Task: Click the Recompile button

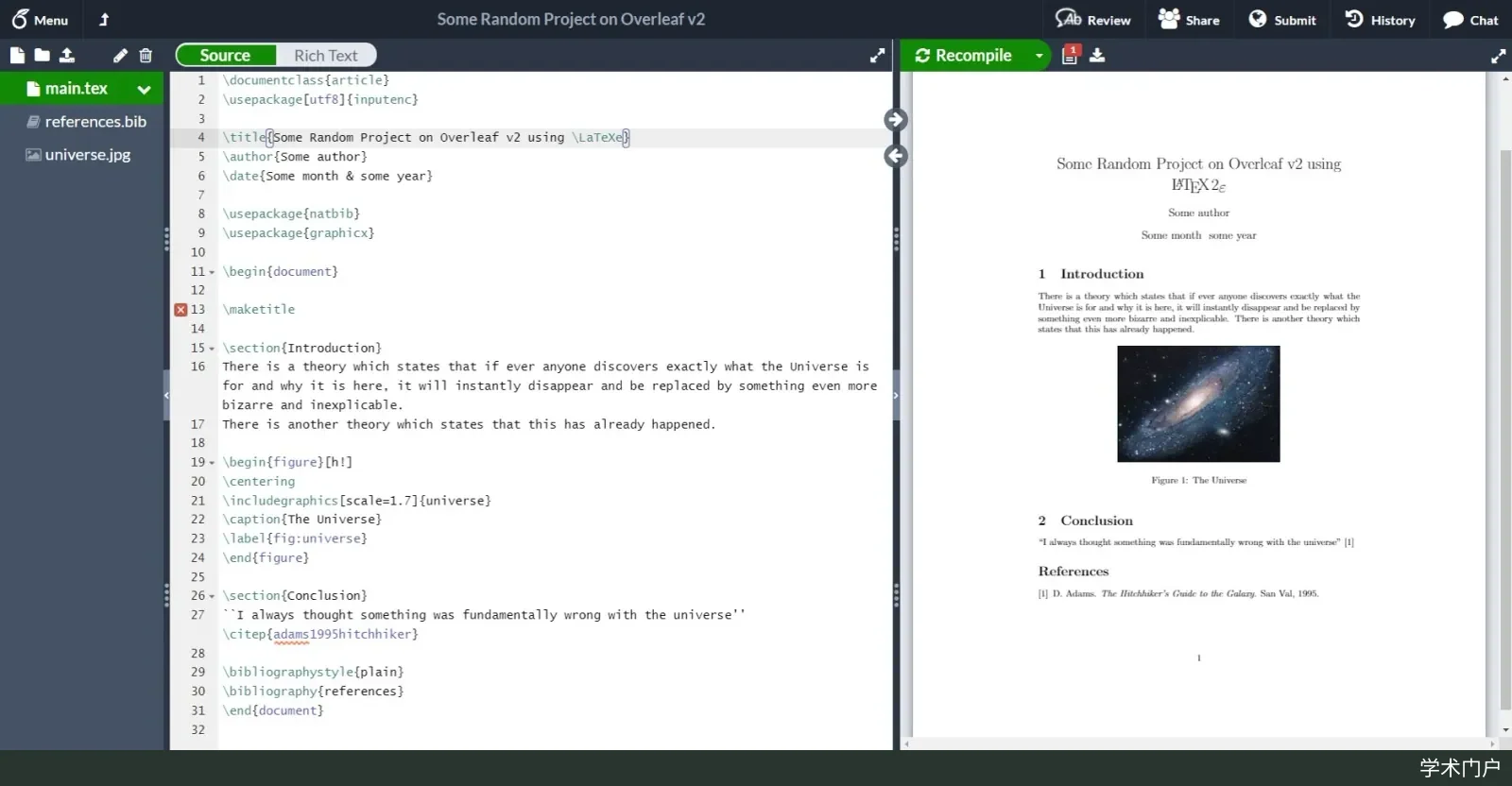Action: pos(964,55)
